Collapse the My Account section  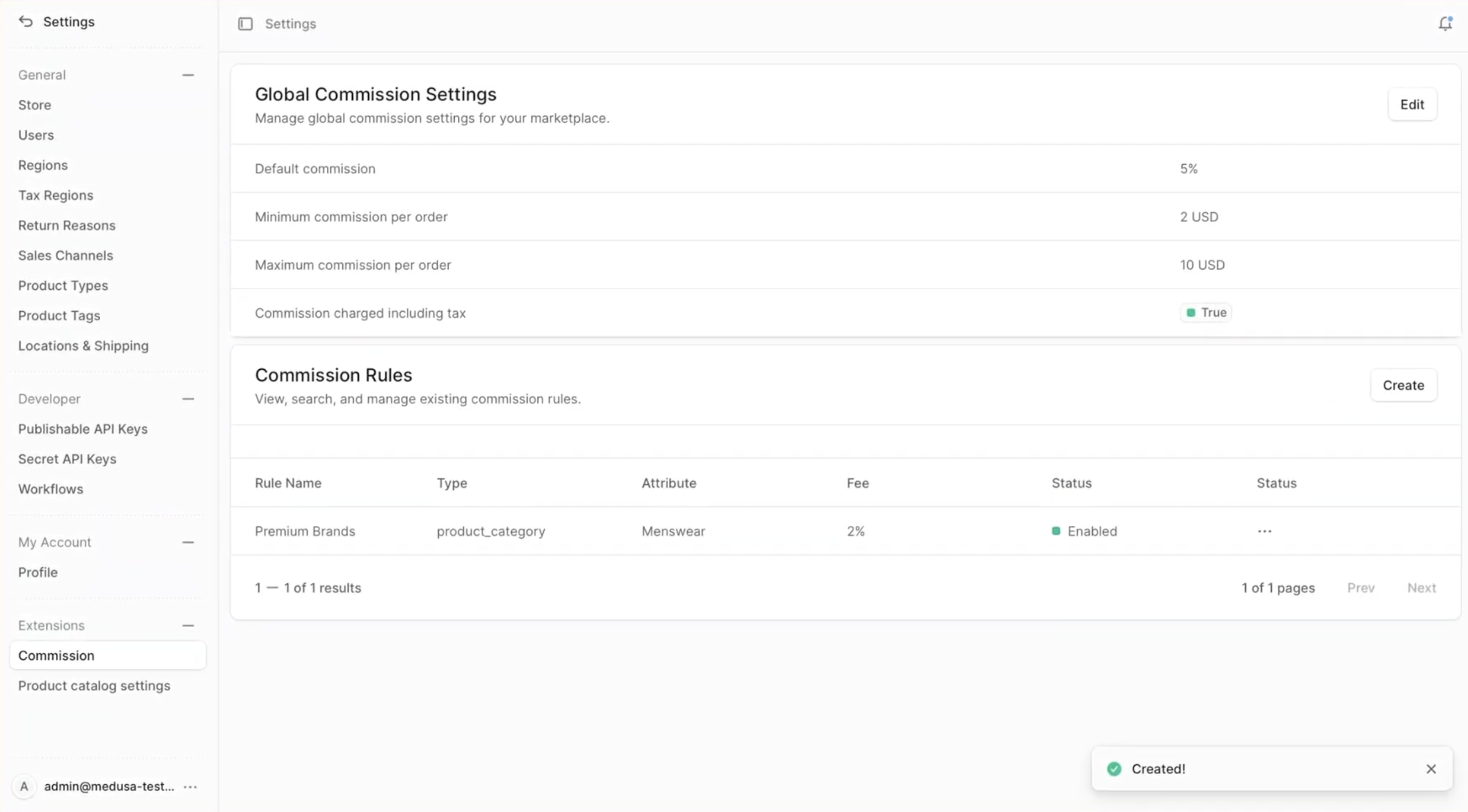(188, 542)
